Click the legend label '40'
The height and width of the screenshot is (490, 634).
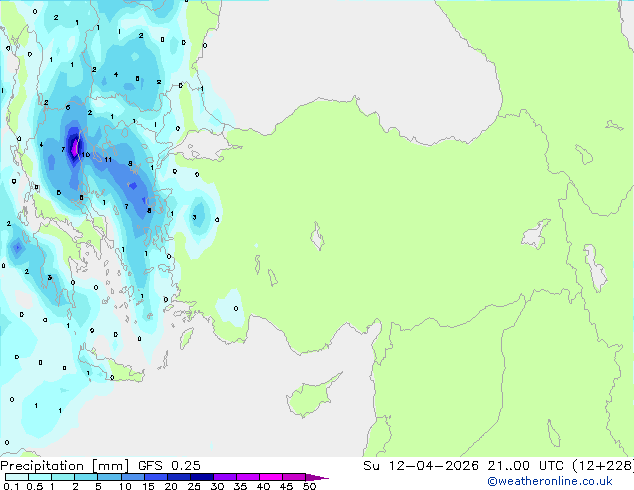263,486
